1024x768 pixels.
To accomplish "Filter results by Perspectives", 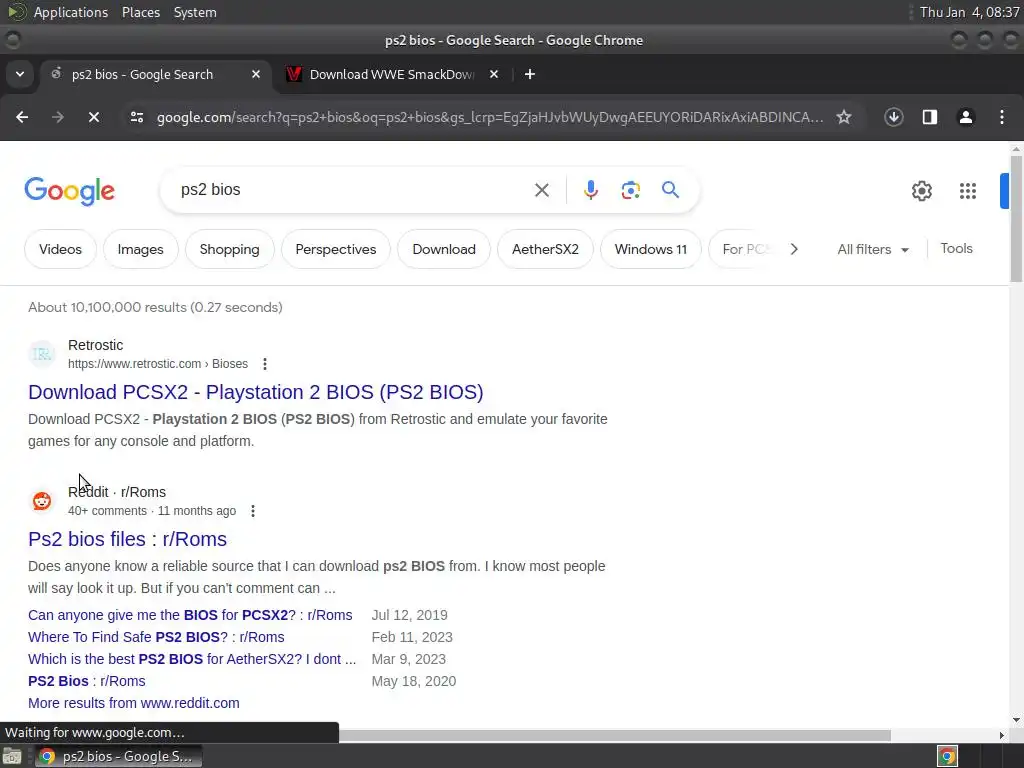I will pyautogui.click(x=336, y=249).
